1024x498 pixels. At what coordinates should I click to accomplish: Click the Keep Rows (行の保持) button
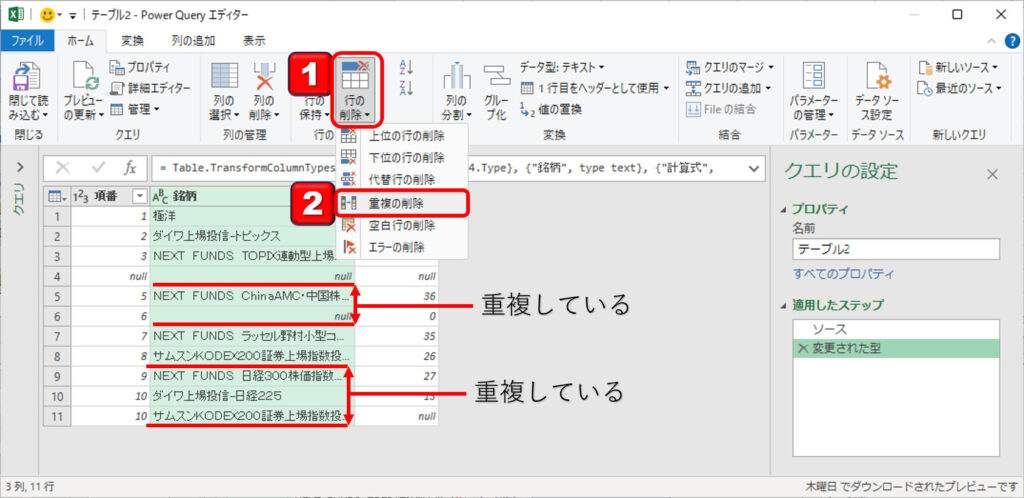click(314, 91)
